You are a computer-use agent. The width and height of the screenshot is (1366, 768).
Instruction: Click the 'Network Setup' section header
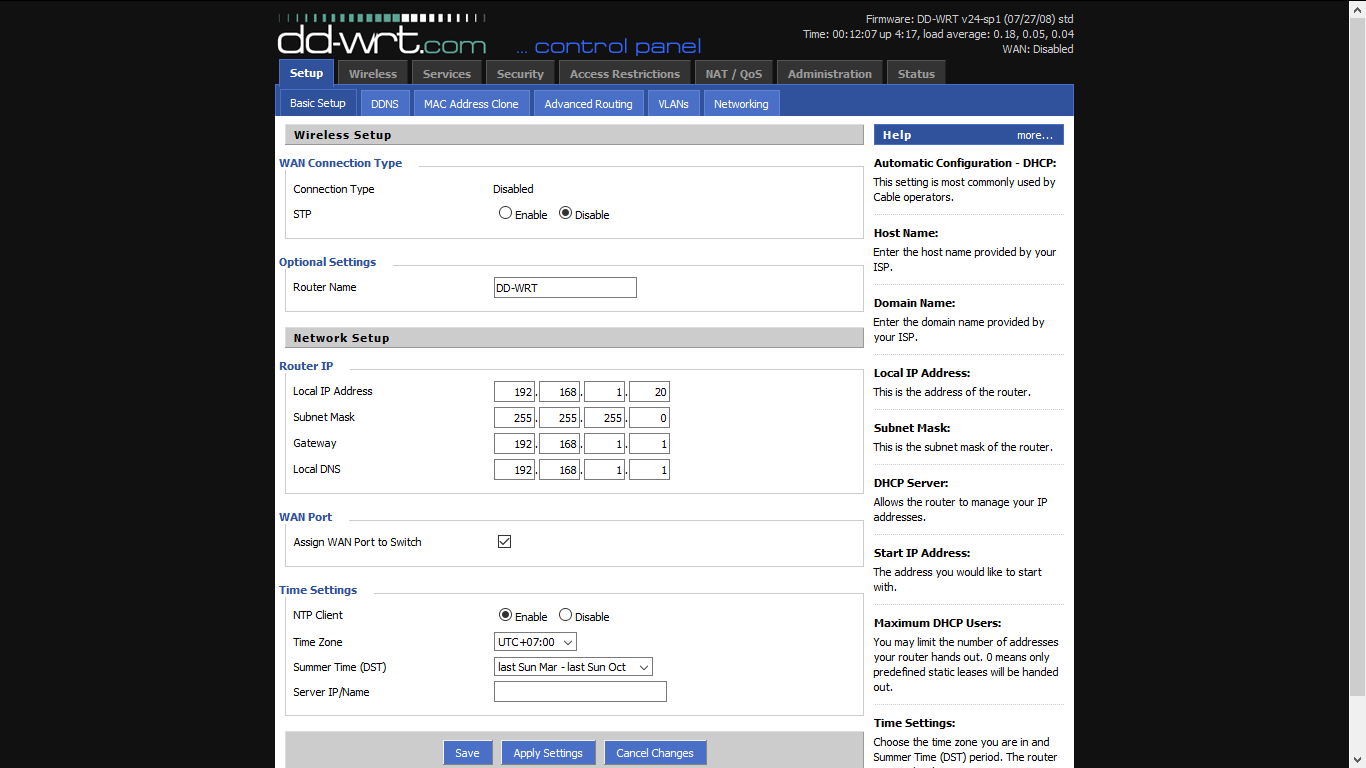coord(574,338)
